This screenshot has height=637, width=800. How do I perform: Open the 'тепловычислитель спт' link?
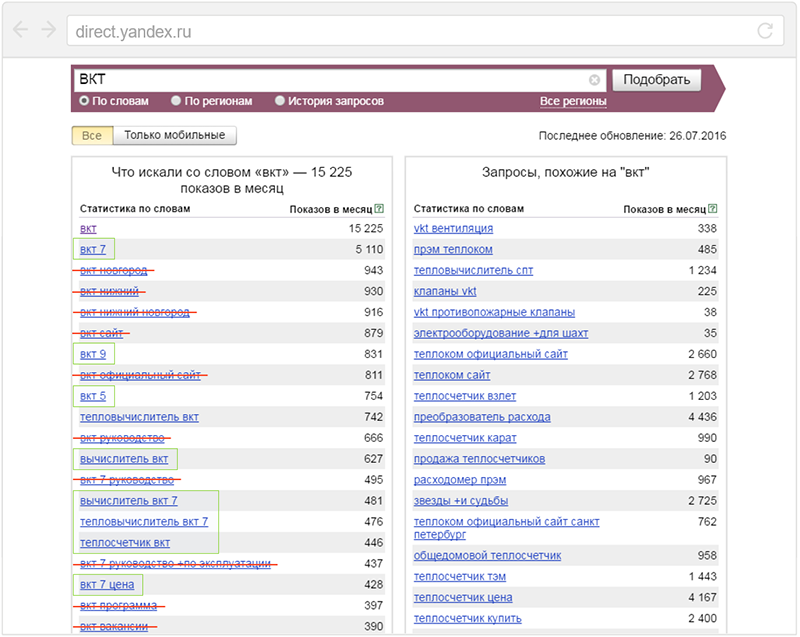(473, 270)
